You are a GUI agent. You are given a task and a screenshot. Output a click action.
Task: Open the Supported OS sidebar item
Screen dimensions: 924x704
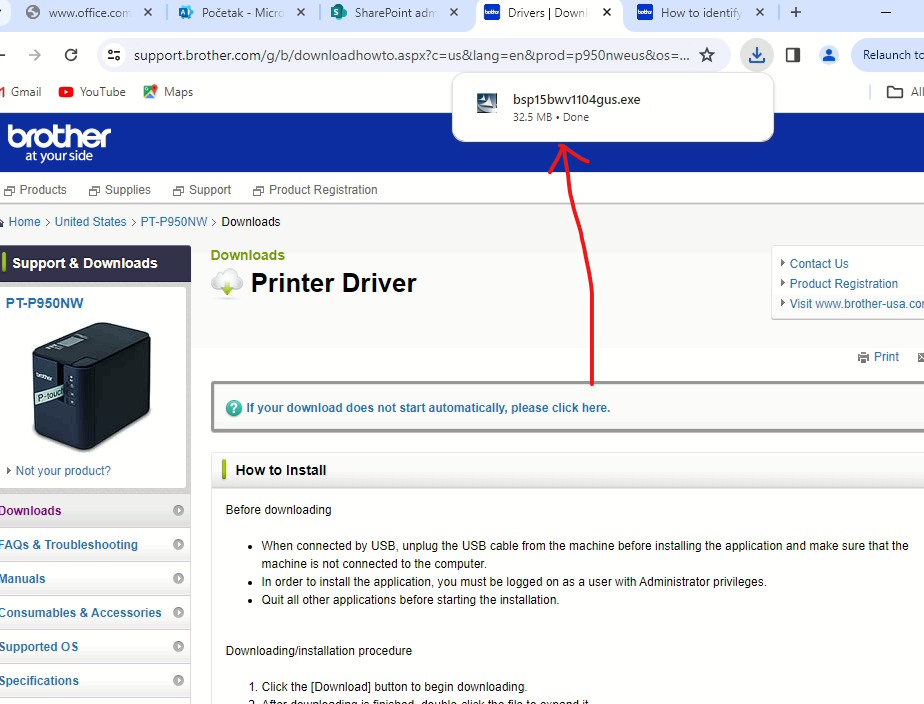click(x=93, y=647)
